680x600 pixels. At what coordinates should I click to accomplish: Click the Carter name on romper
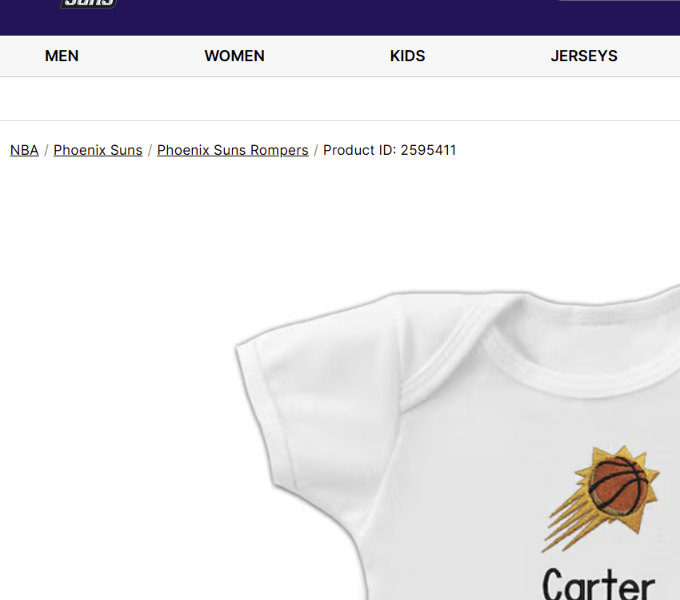pyautogui.click(x=598, y=584)
